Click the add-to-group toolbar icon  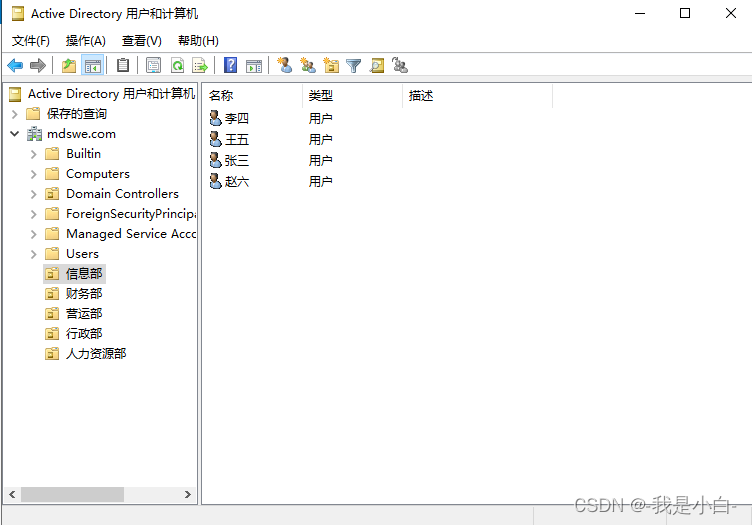tap(400, 65)
